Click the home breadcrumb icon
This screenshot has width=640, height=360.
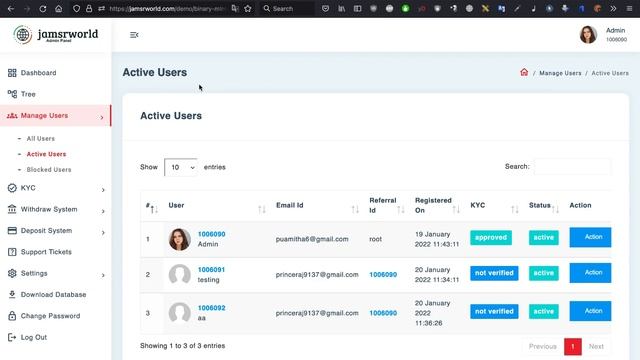click(x=524, y=73)
